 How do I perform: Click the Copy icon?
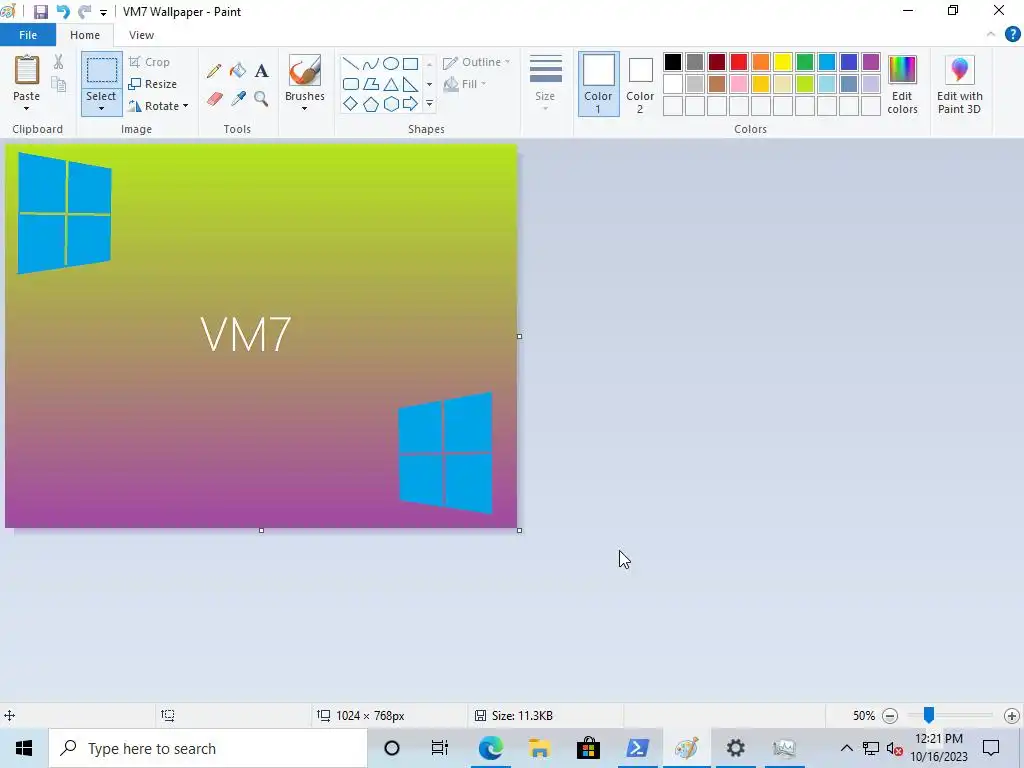click(58, 84)
